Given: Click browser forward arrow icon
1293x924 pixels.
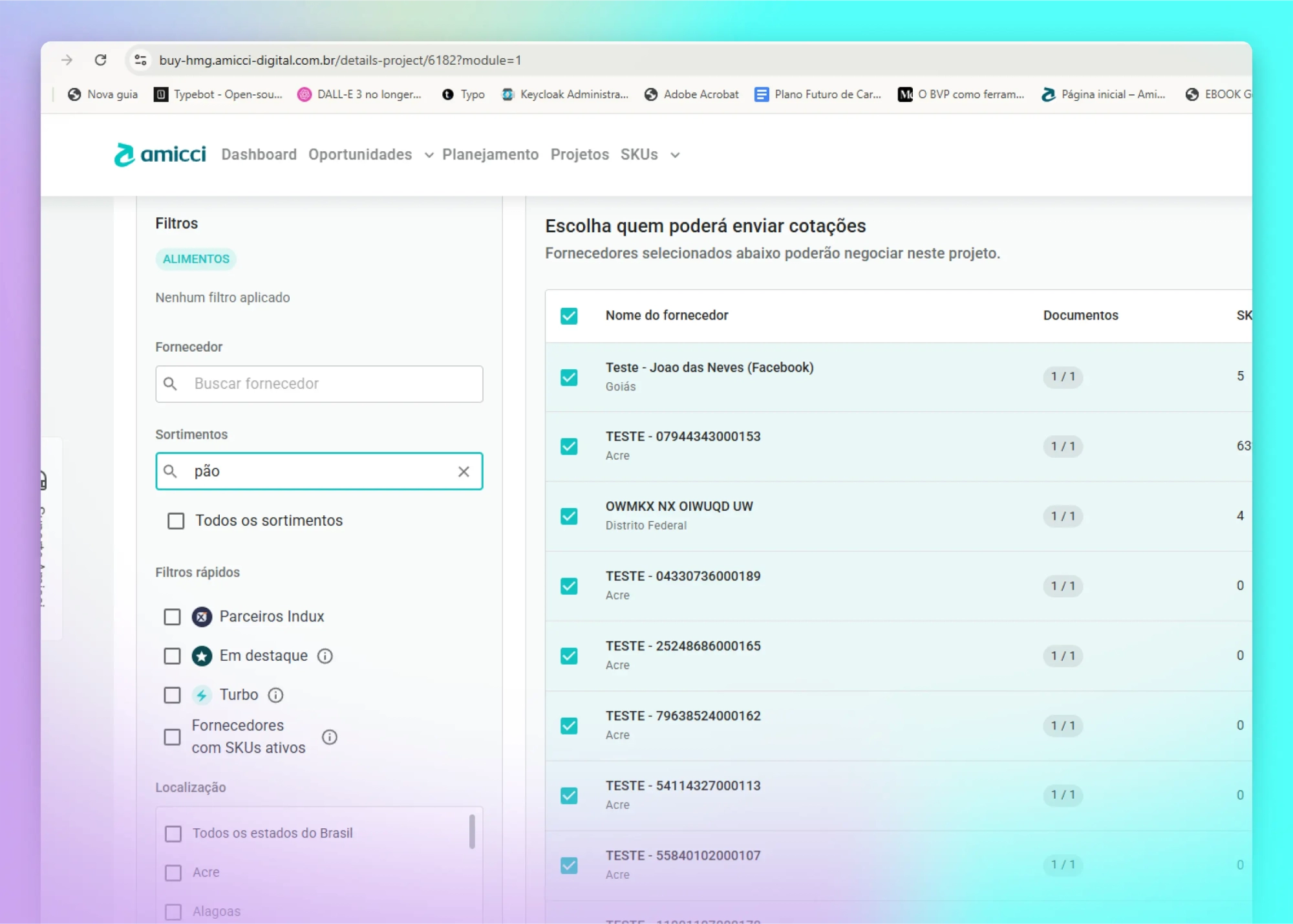Looking at the screenshot, I should click(x=67, y=60).
